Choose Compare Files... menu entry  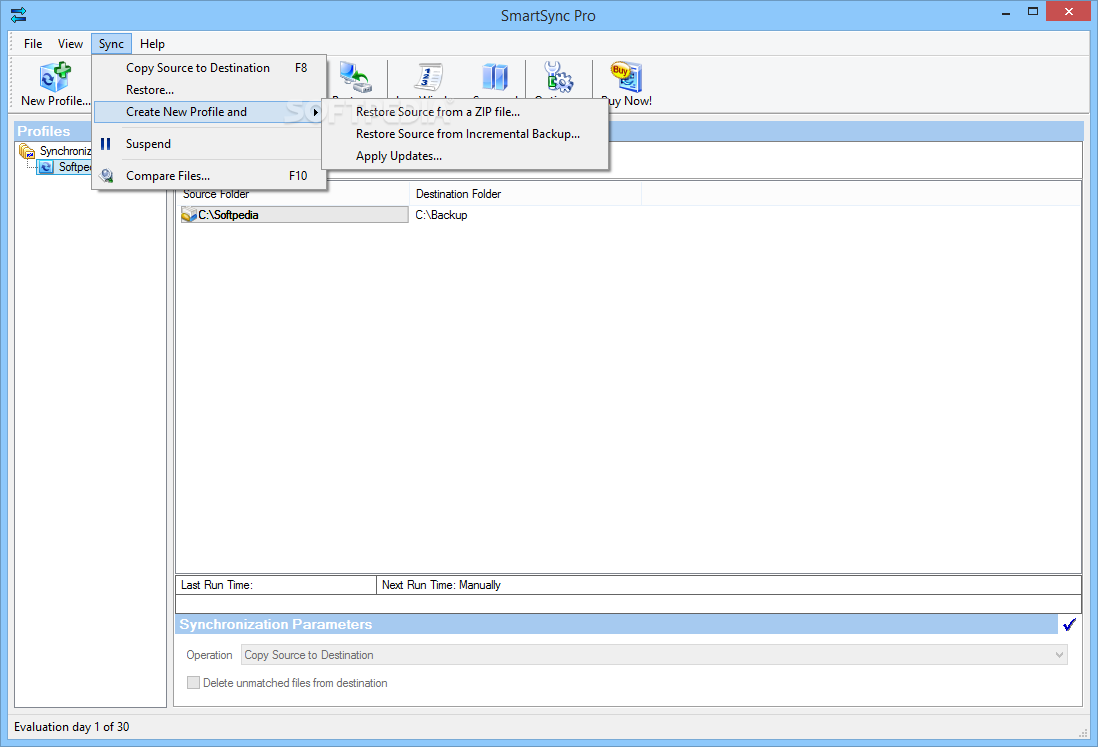(x=209, y=176)
